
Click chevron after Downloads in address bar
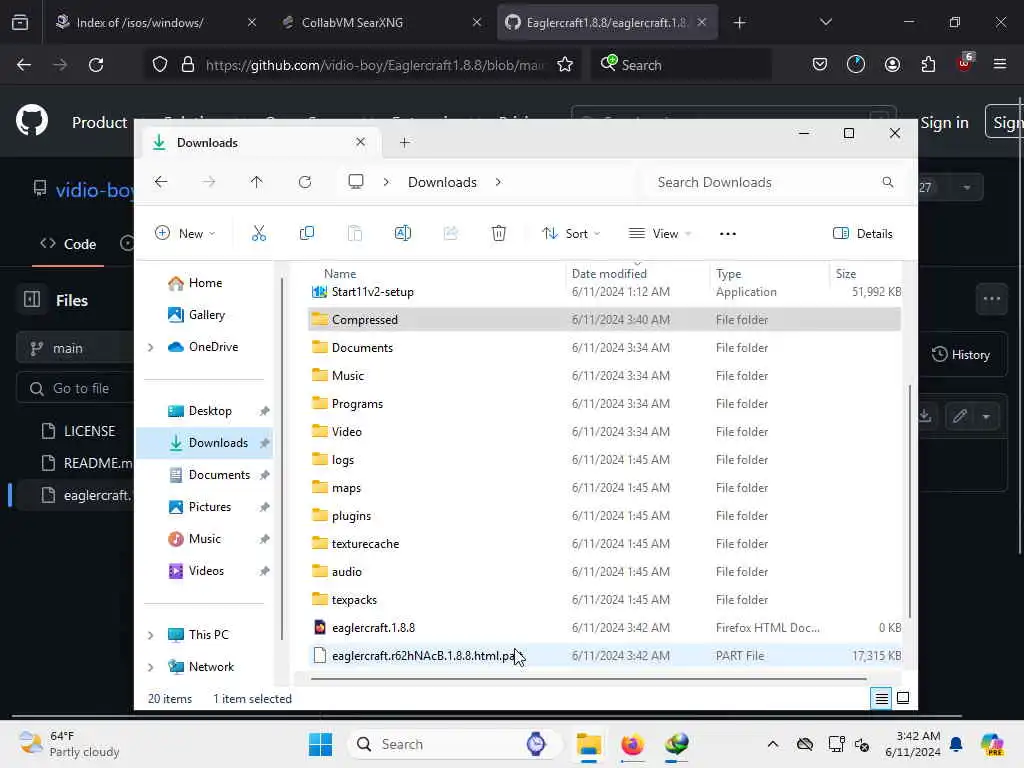[498, 182]
